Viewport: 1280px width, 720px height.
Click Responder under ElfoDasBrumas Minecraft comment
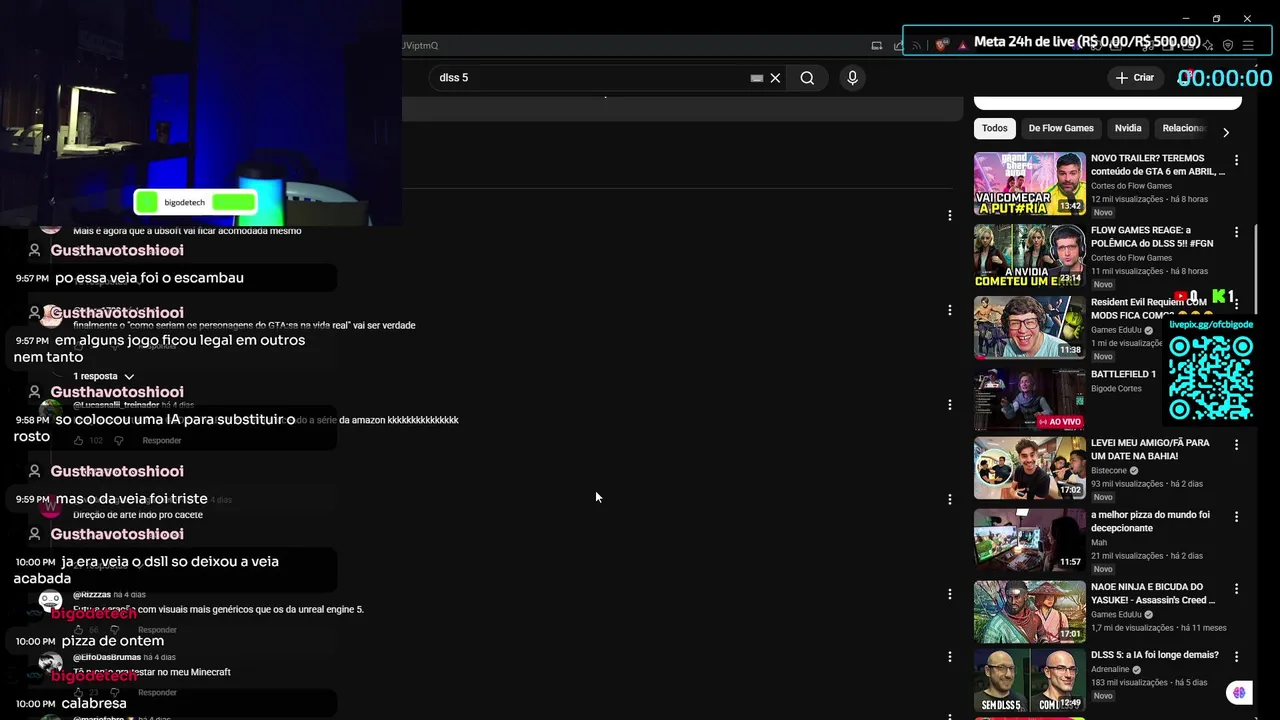pyautogui.click(x=157, y=692)
